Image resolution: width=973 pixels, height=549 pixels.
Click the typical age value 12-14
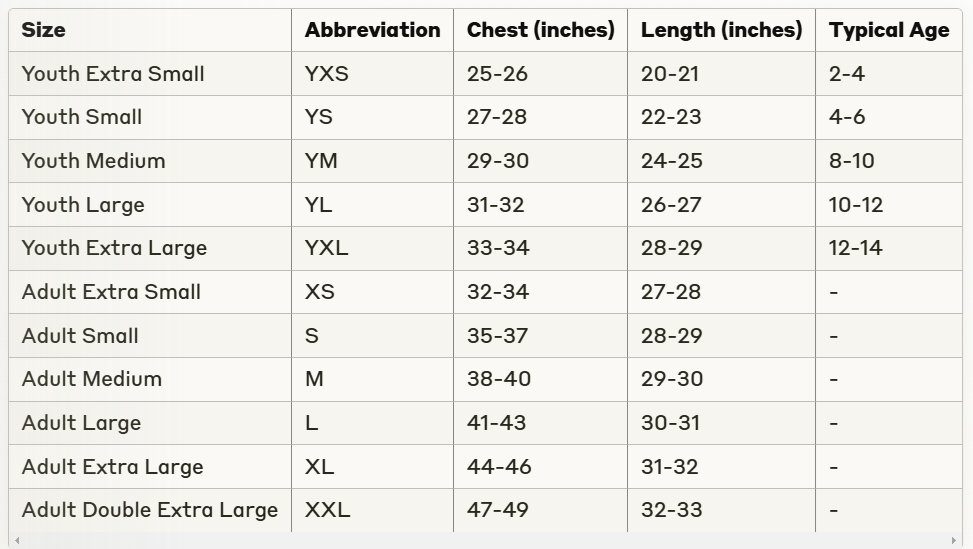(855, 248)
